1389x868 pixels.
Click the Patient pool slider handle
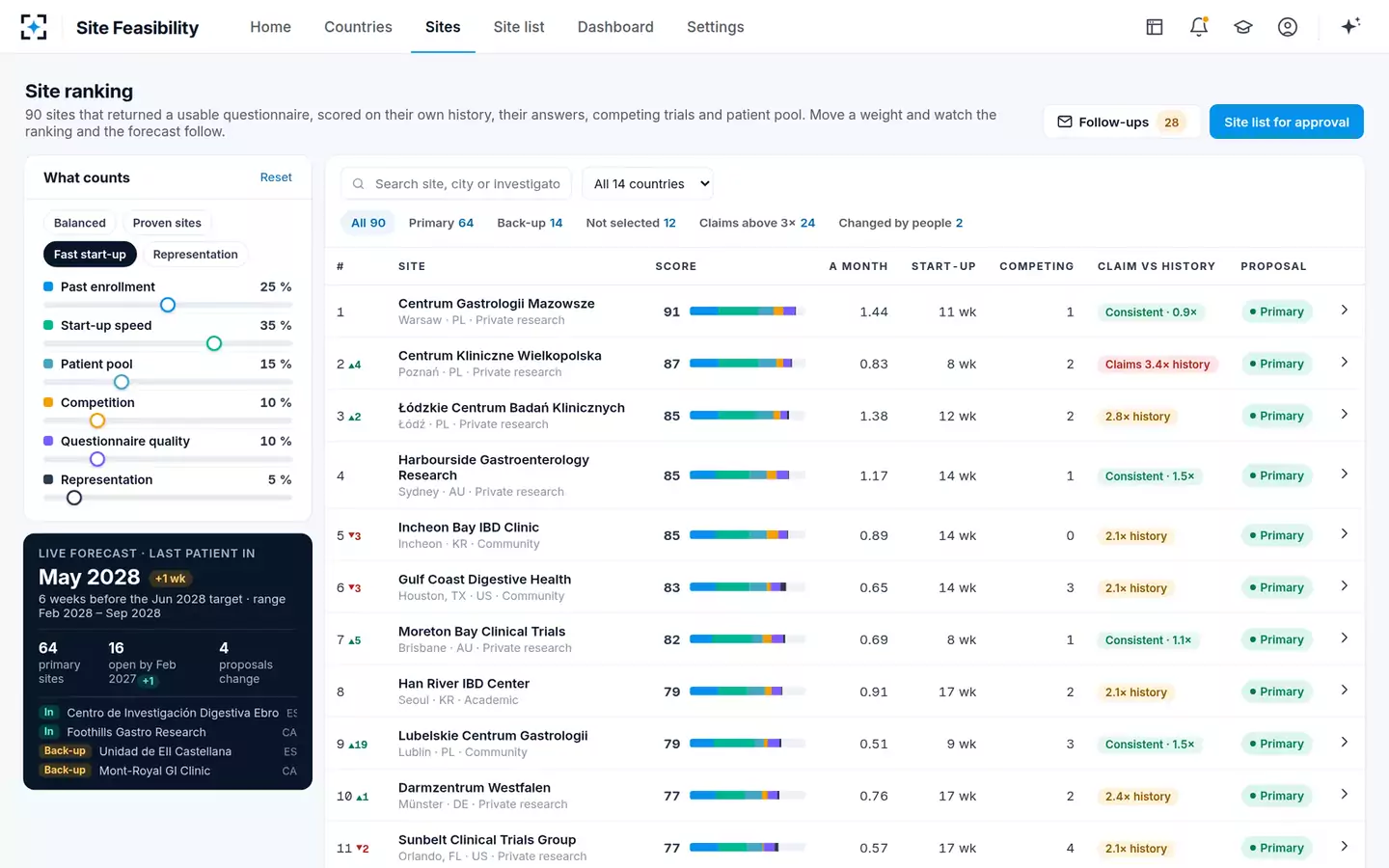[x=122, y=382]
